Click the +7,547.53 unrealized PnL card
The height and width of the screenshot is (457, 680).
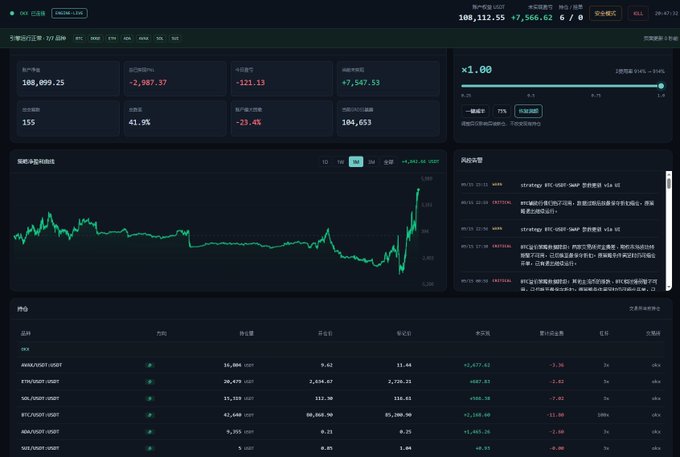(388, 78)
